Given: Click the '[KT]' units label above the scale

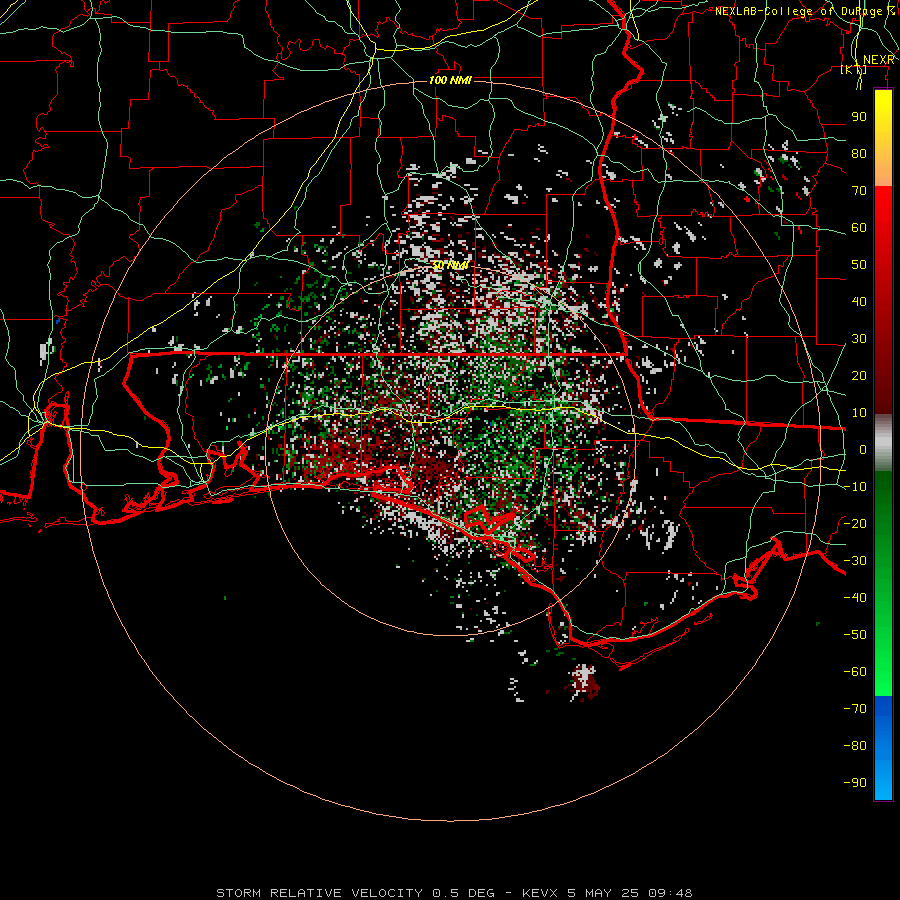Looking at the screenshot, I should 854,69.
